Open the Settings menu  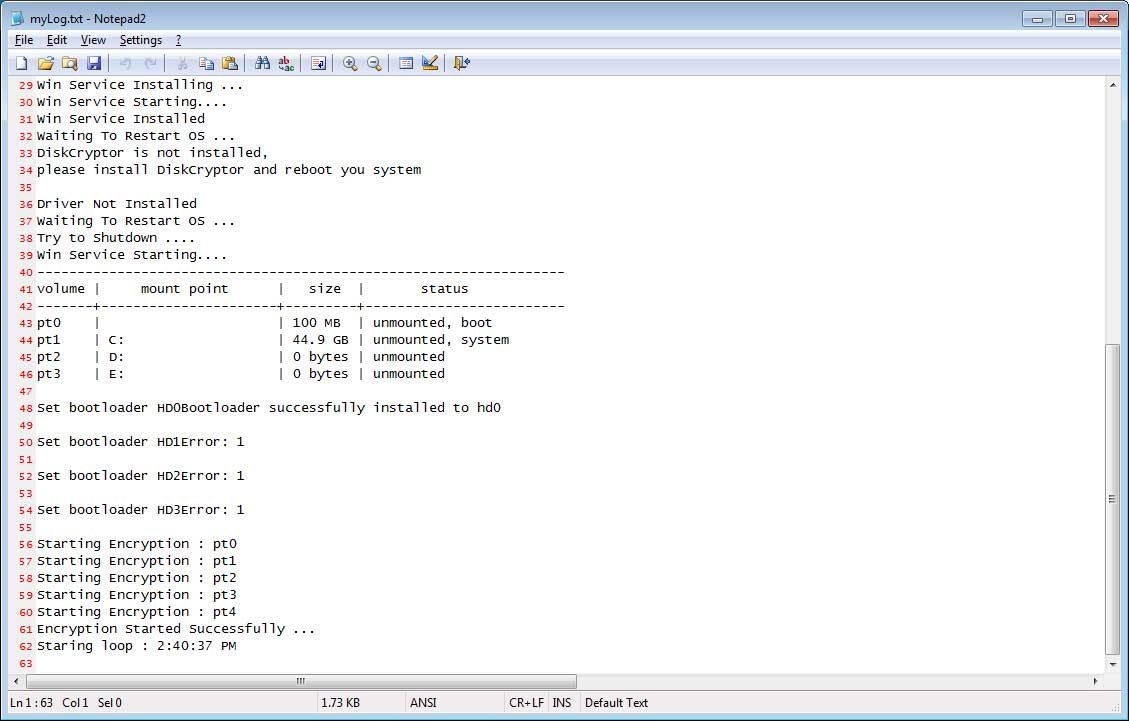140,40
